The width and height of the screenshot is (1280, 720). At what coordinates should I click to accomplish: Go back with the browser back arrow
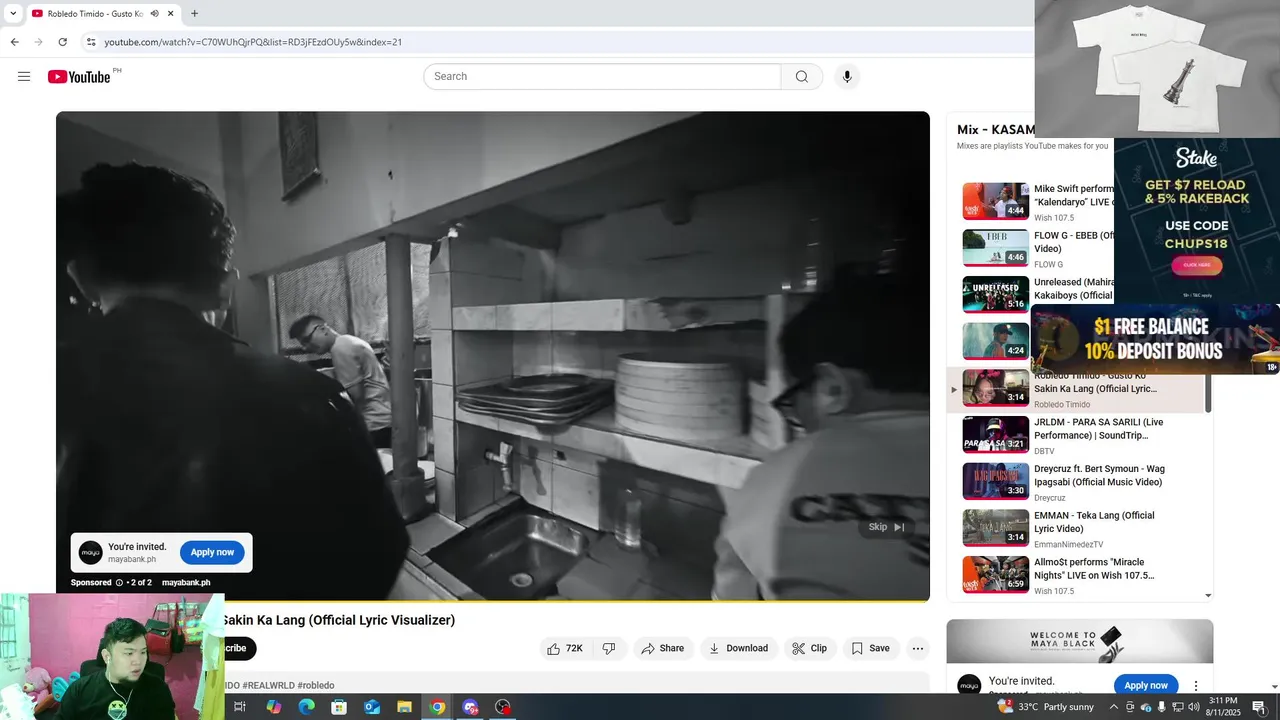[14, 42]
